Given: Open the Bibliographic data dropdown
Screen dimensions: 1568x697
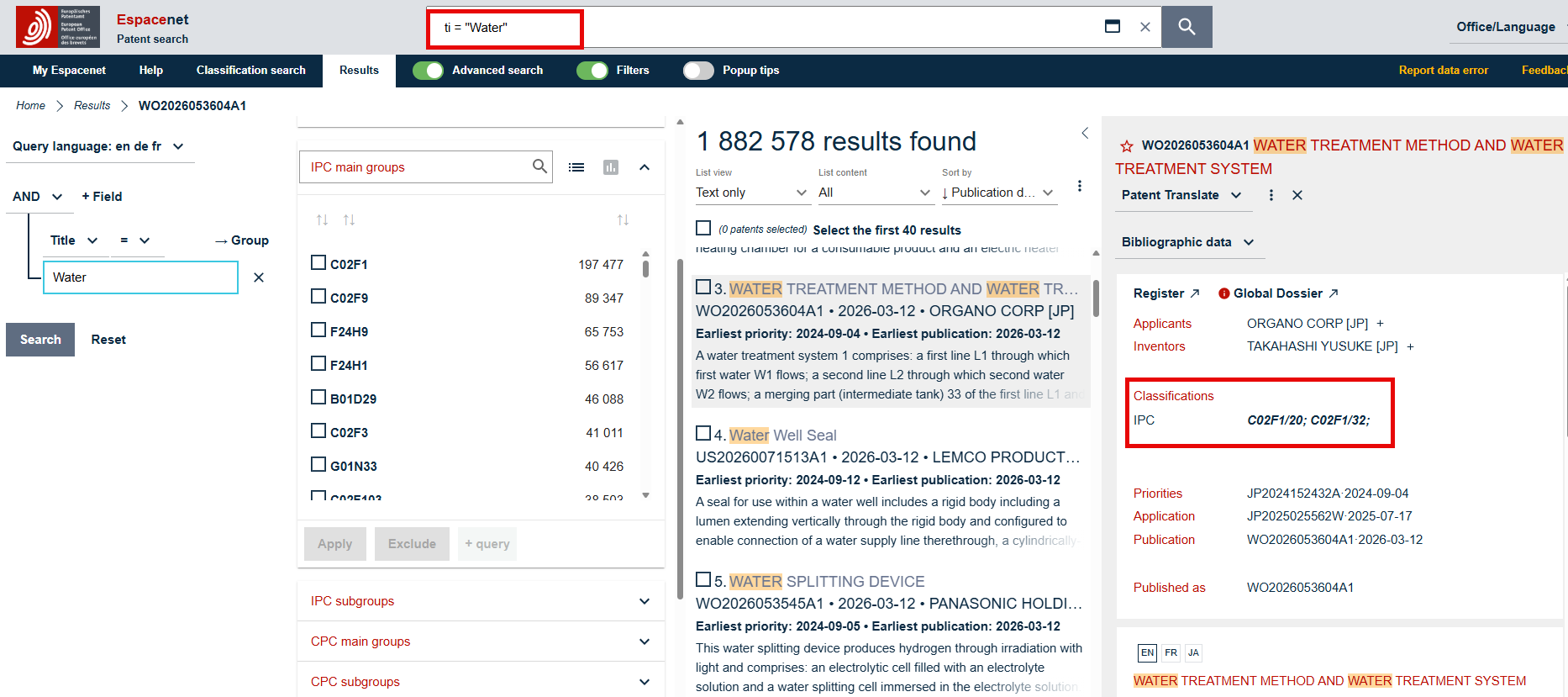Looking at the screenshot, I should pyautogui.click(x=1187, y=242).
